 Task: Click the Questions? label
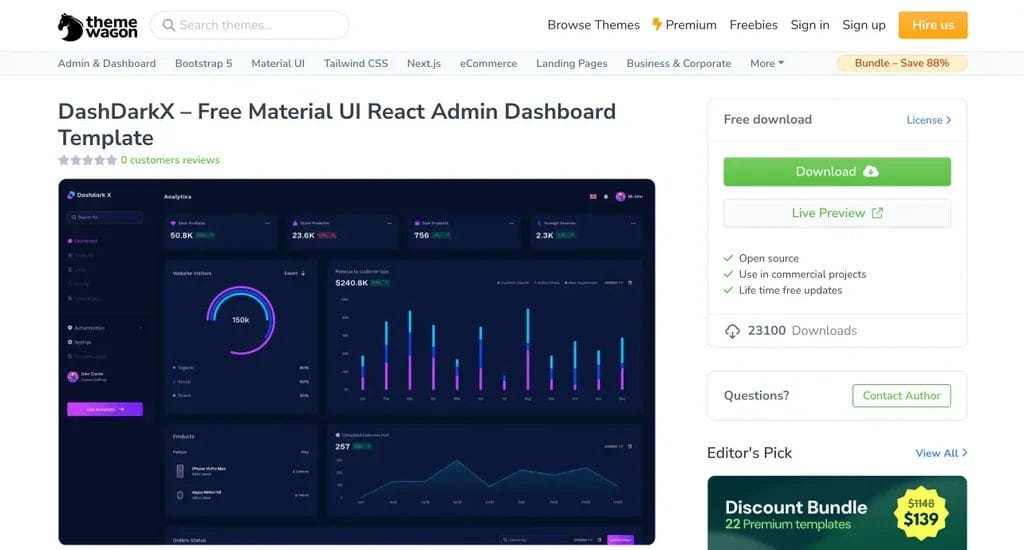(756, 396)
